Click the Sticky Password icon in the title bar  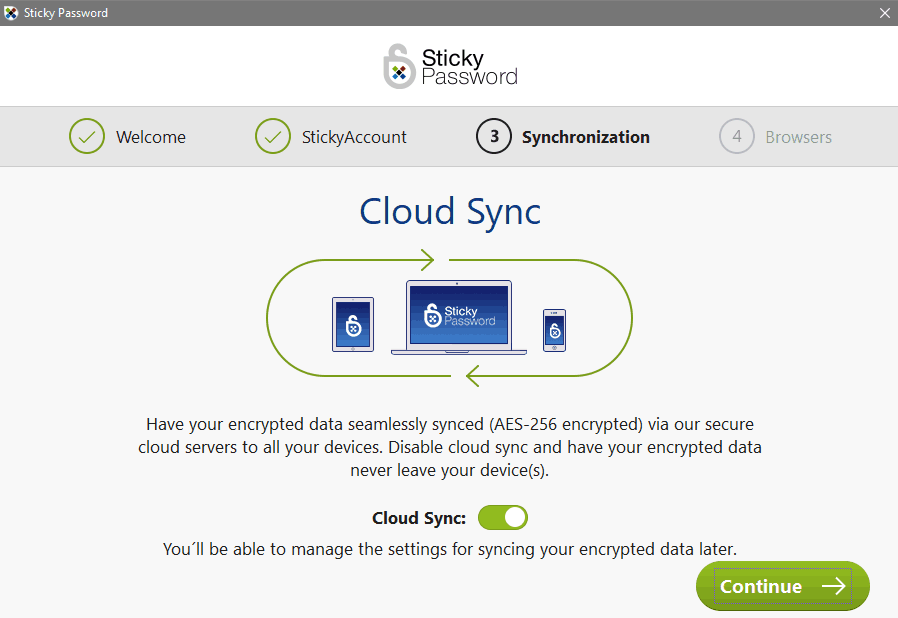click(11, 12)
